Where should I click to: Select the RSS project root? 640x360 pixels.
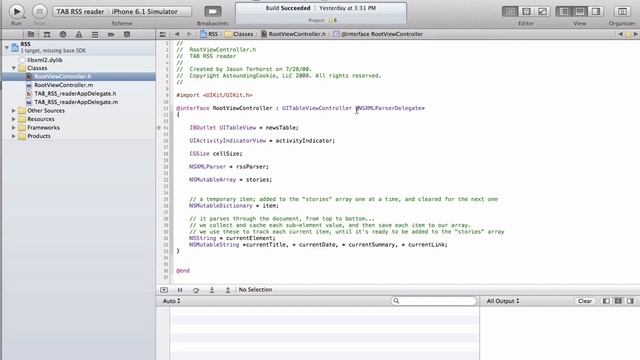pos(78,47)
